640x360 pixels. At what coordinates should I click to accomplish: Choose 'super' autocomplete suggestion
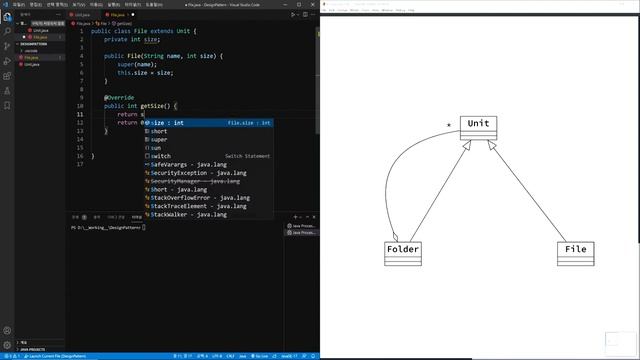tap(209, 140)
